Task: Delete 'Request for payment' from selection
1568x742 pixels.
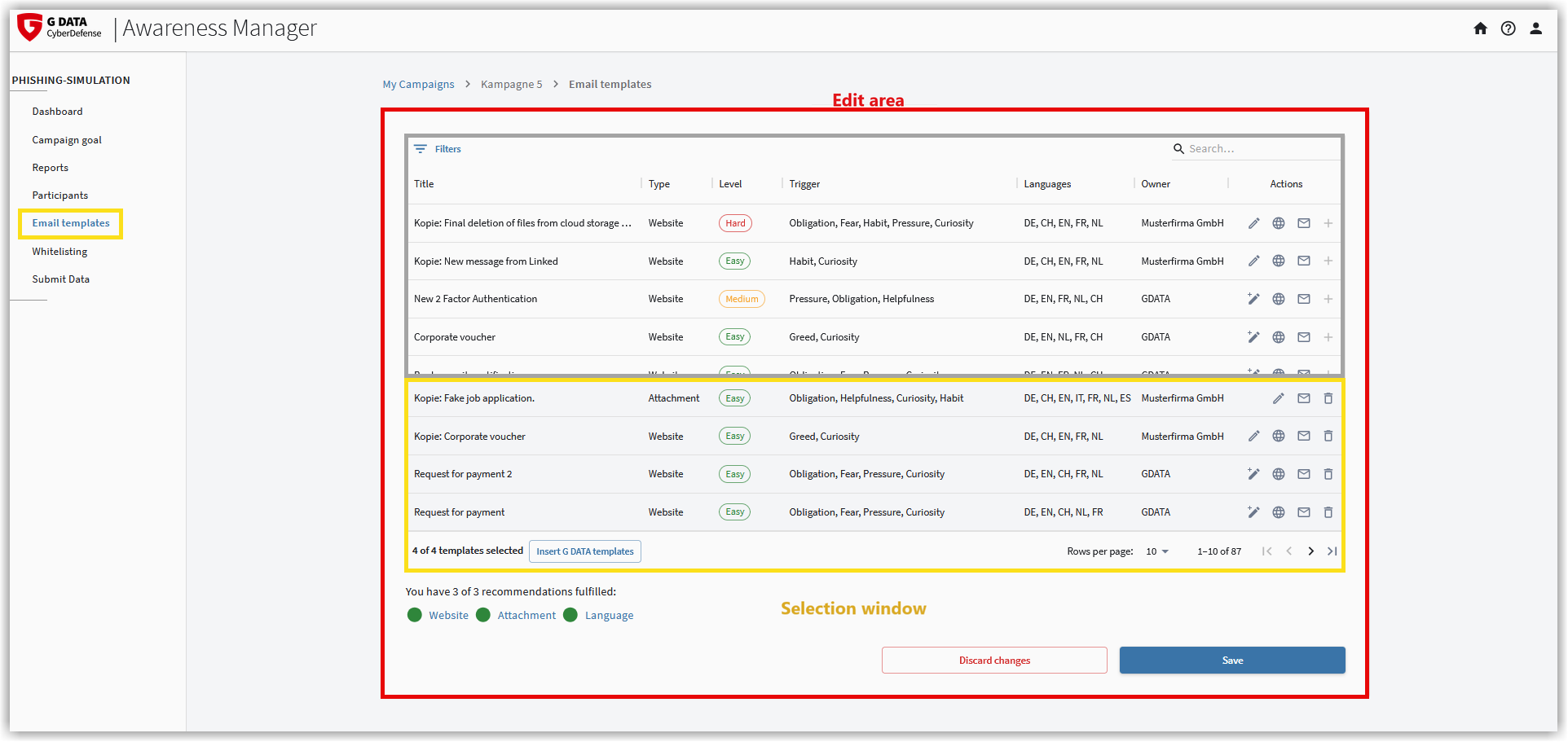Action: [1328, 512]
